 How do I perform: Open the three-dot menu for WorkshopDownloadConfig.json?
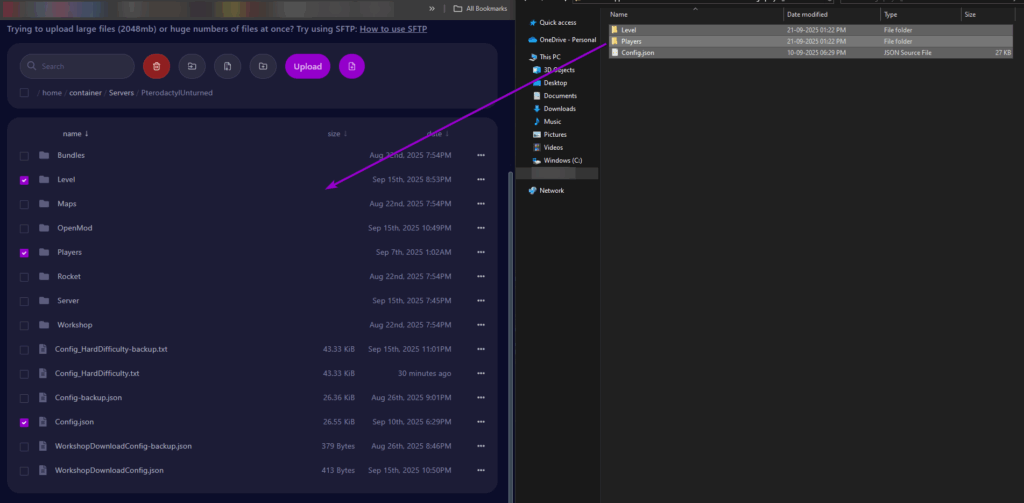(x=481, y=470)
